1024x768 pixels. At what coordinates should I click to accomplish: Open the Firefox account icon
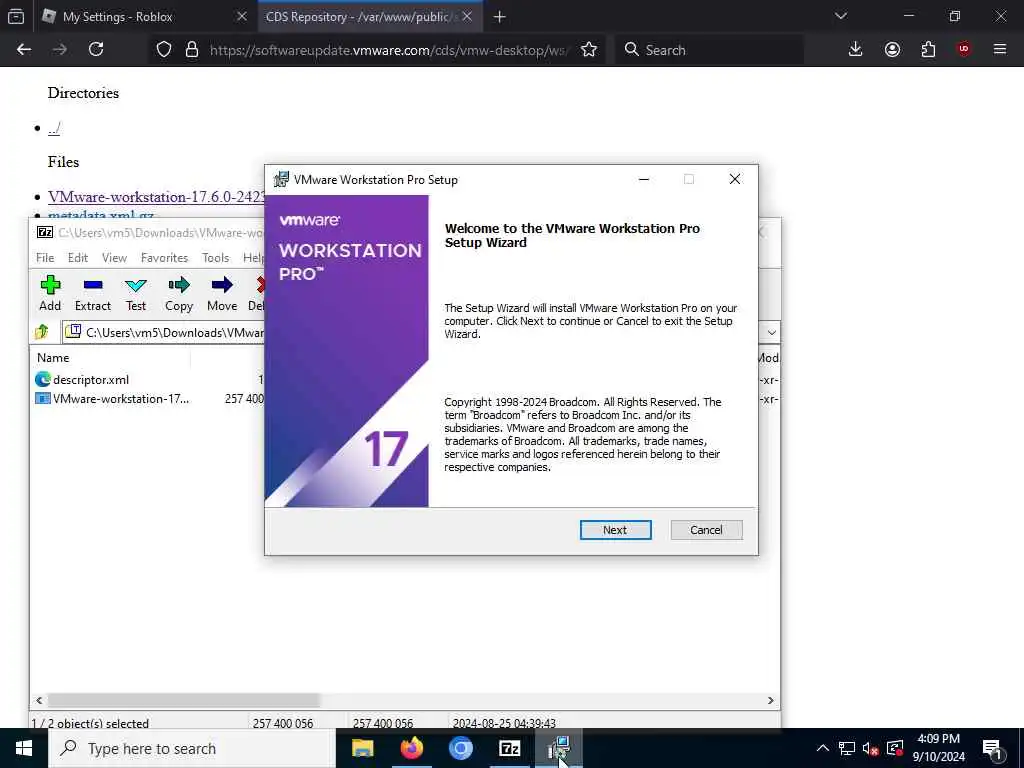point(892,50)
